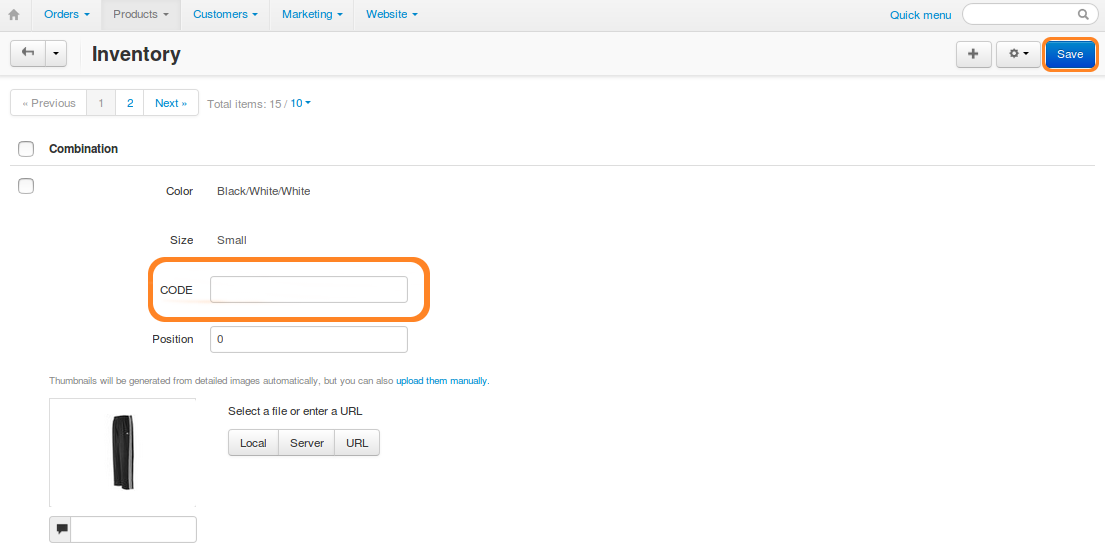Go to the home icon
Image resolution: width=1105 pixels, height=550 pixels.
[x=13, y=15]
